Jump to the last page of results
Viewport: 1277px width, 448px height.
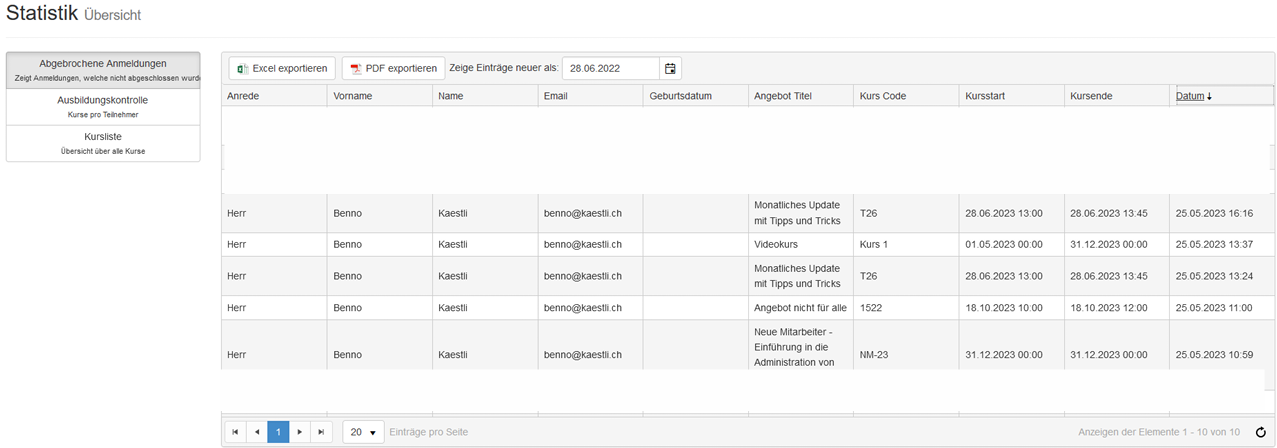[x=321, y=432]
